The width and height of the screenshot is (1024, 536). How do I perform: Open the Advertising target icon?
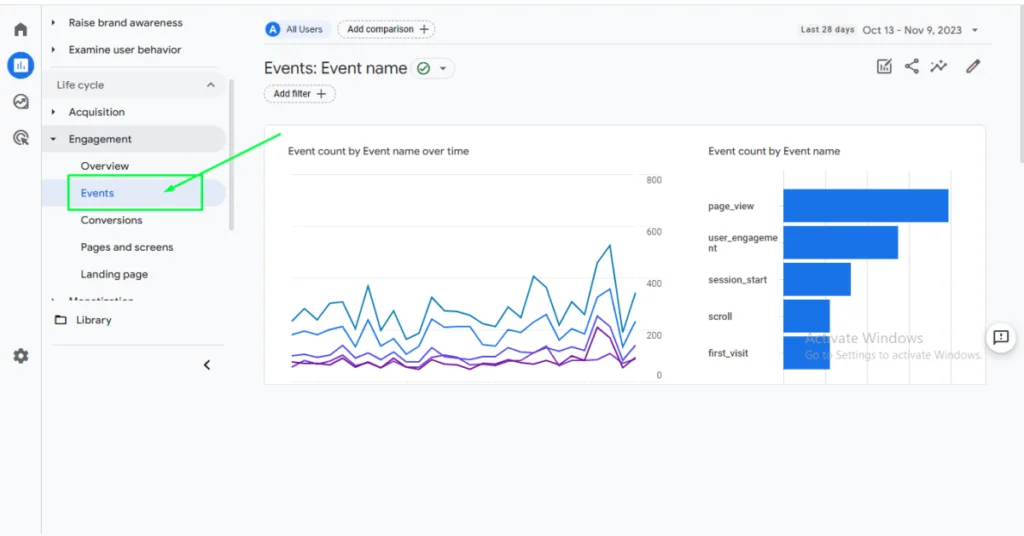[x=20, y=138]
